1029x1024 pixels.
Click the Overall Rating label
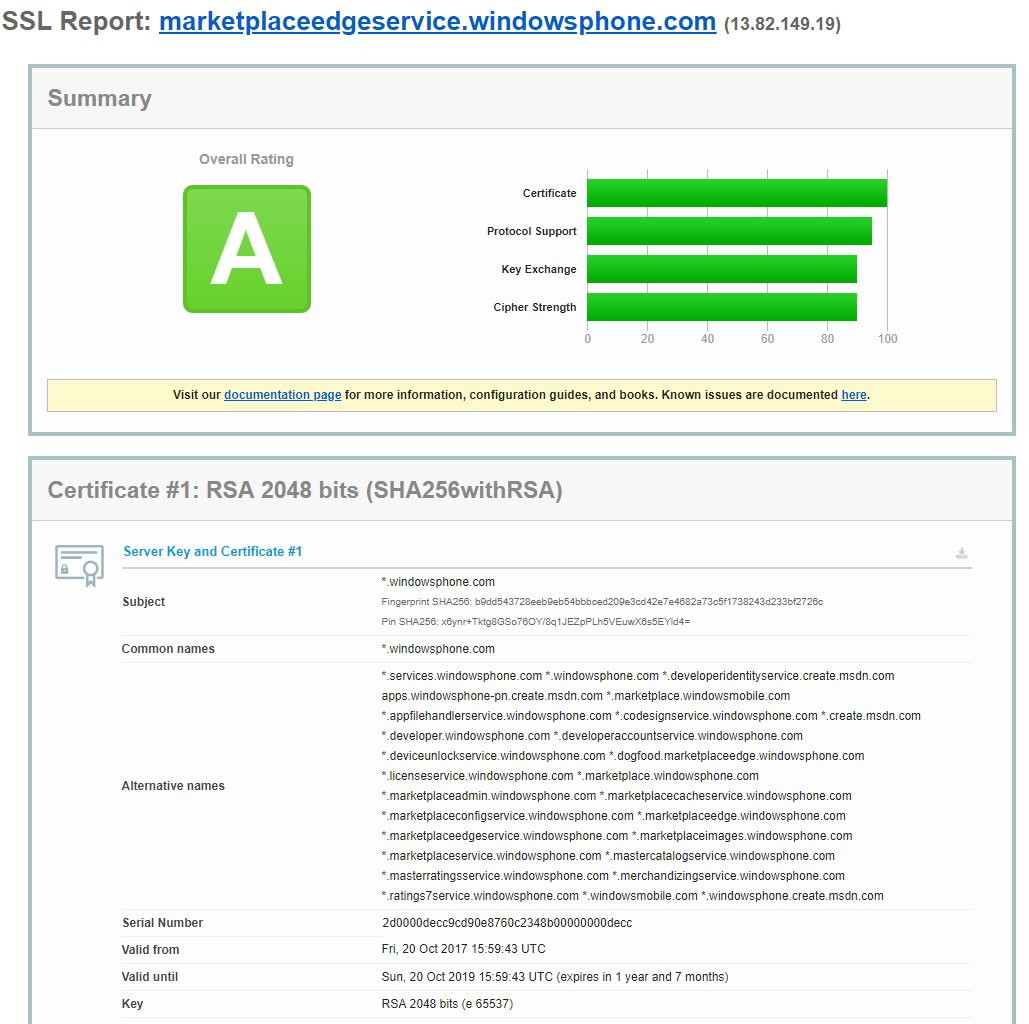pos(246,159)
